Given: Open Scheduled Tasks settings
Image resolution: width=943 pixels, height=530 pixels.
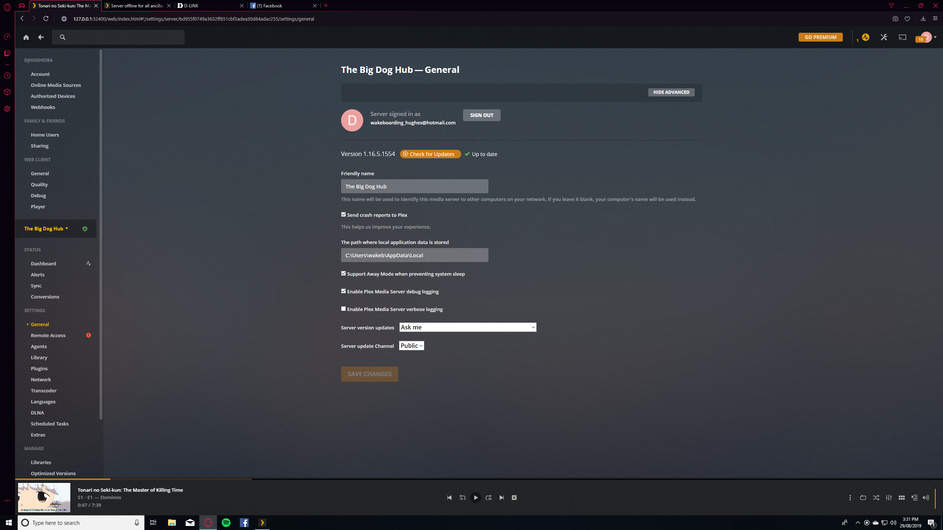Looking at the screenshot, I should tap(49, 424).
